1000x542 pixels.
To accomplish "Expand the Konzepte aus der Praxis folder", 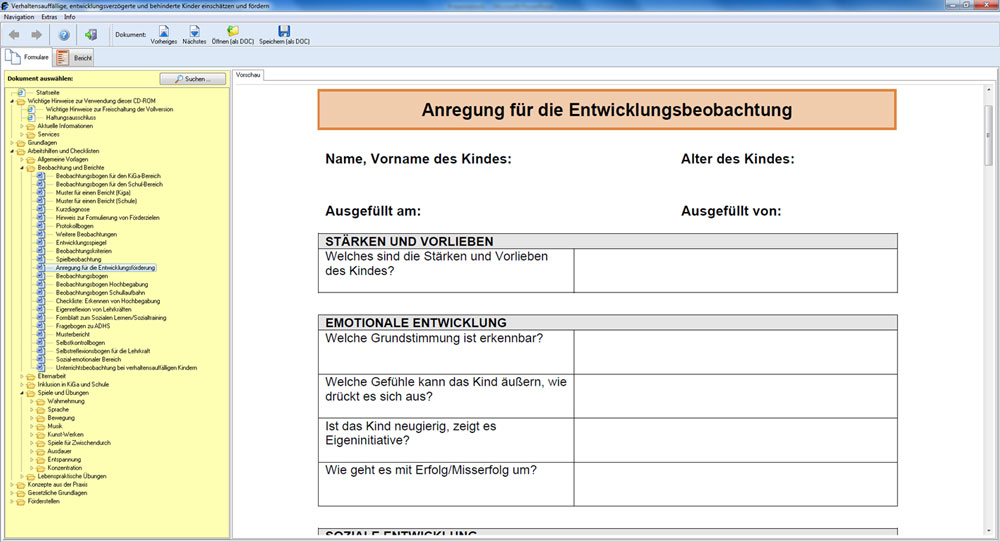I will click(x=11, y=485).
